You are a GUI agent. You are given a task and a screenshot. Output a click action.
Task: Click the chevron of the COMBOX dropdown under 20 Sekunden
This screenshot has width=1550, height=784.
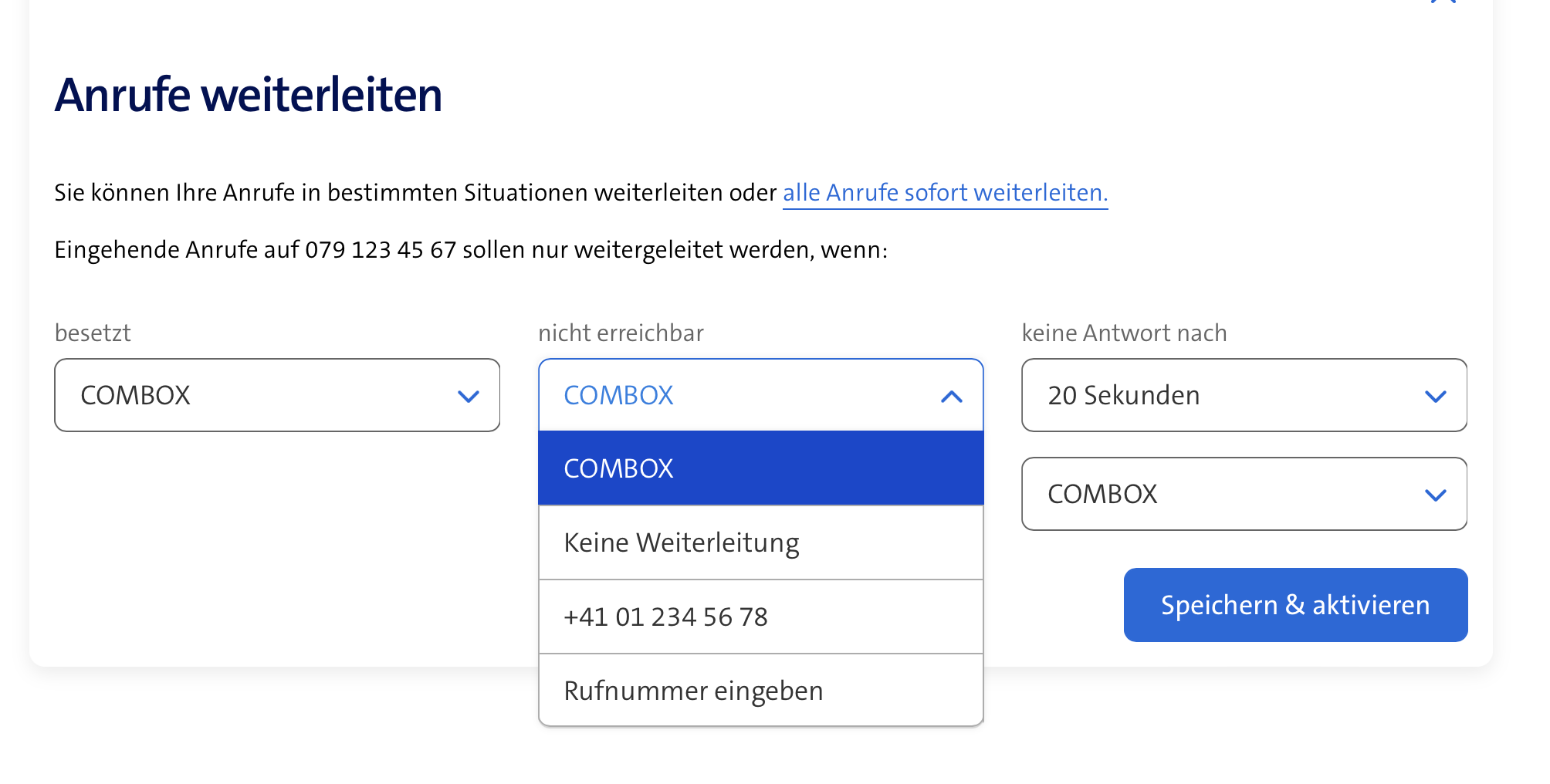[x=1435, y=495]
